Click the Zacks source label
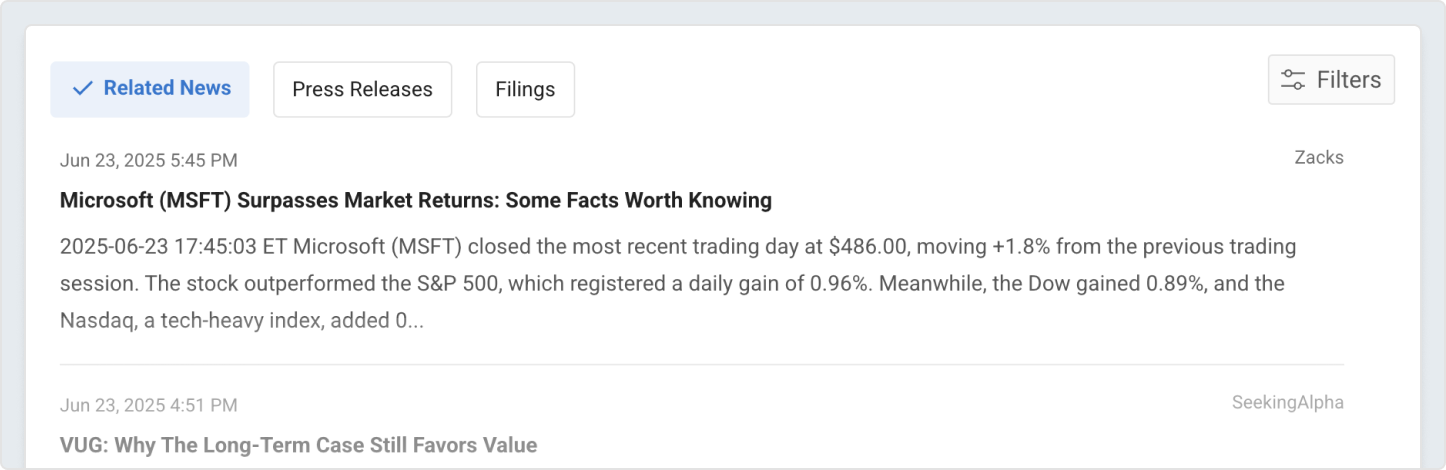 1318,157
